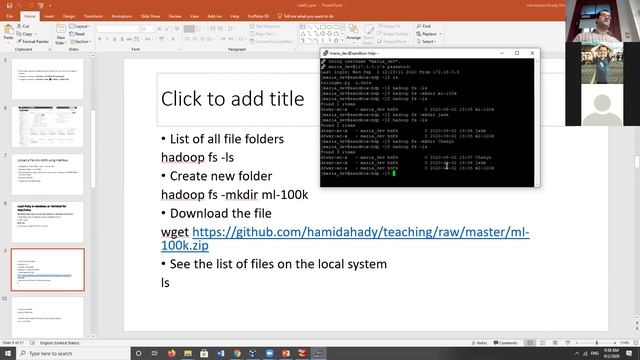This screenshot has height=360, width=640.
Task: Click the Find command in ribbon
Action: click(x=424, y=26)
